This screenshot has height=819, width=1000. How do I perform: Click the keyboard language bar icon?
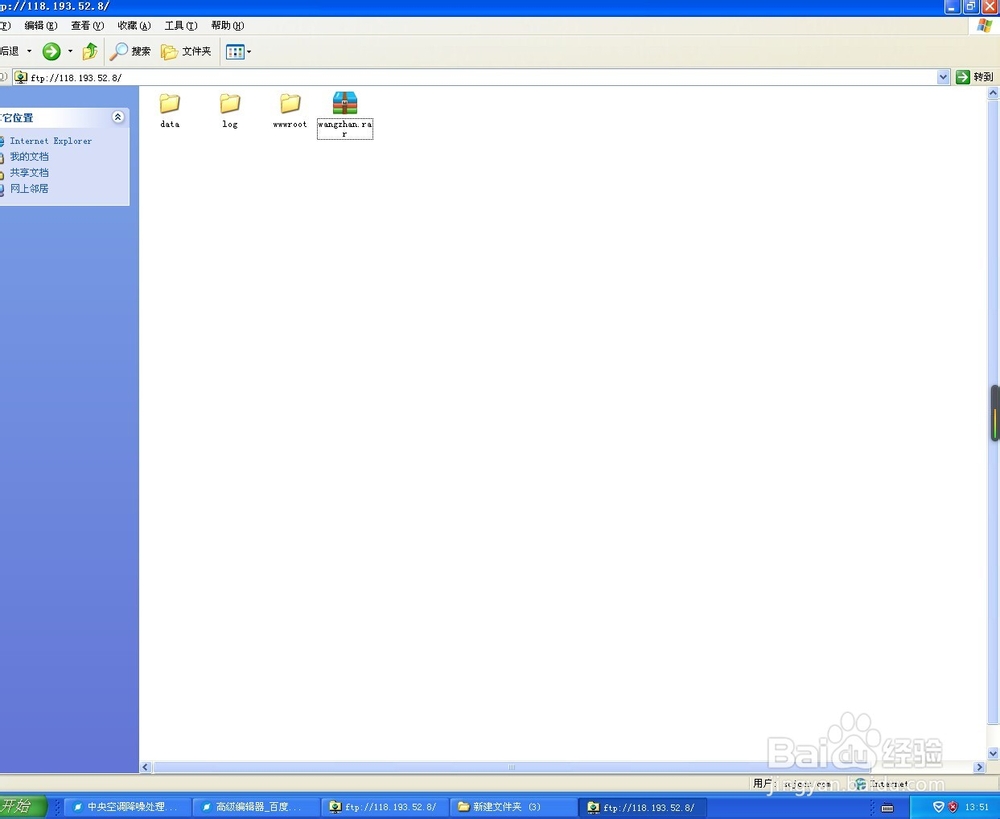(887, 808)
